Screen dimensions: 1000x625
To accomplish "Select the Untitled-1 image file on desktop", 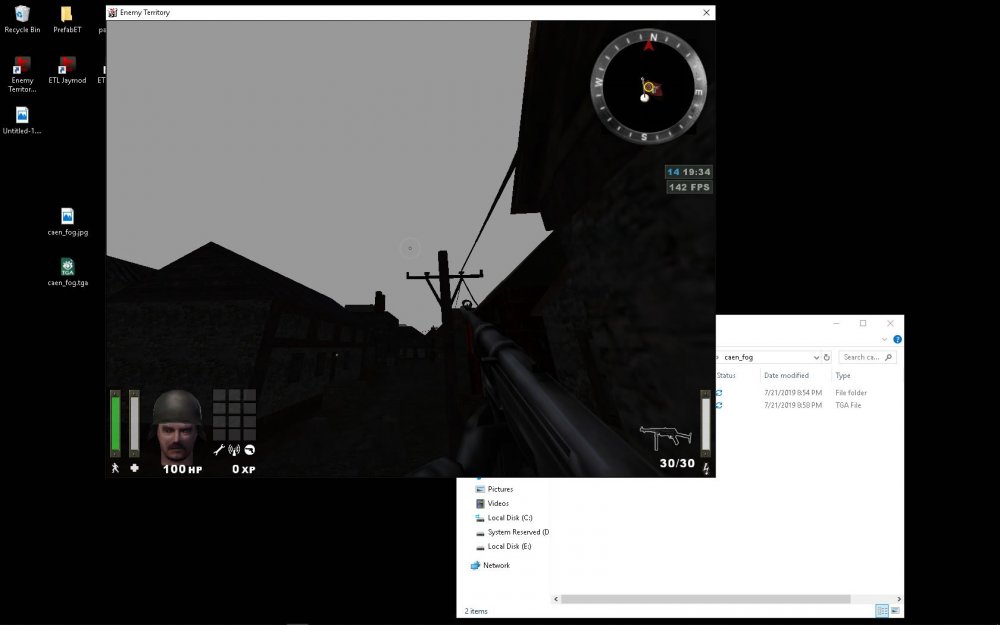I will (x=22, y=121).
